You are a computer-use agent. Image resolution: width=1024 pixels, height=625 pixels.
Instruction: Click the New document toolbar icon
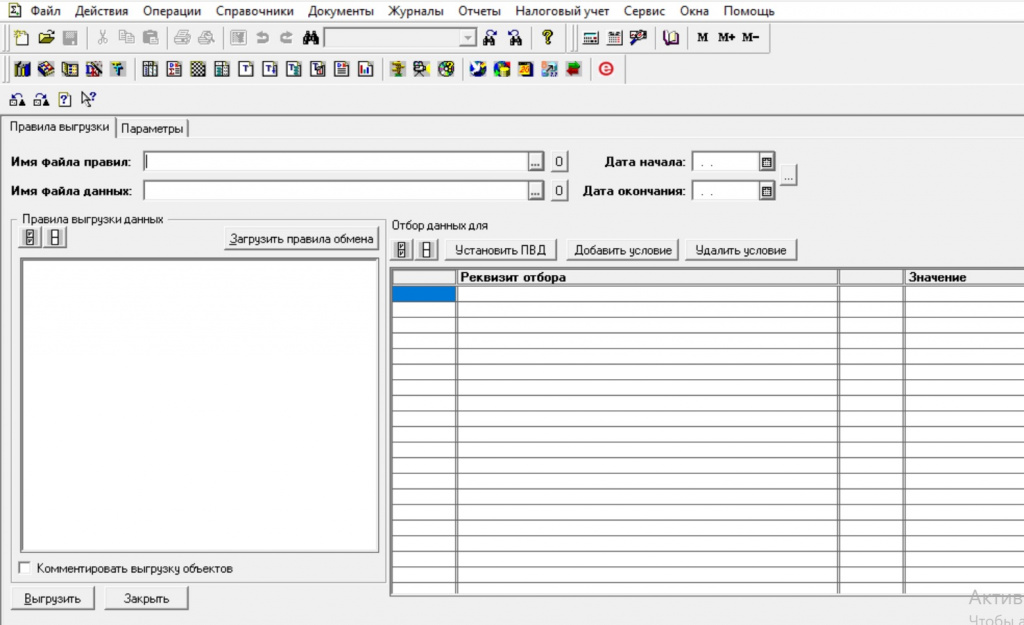[x=22, y=38]
